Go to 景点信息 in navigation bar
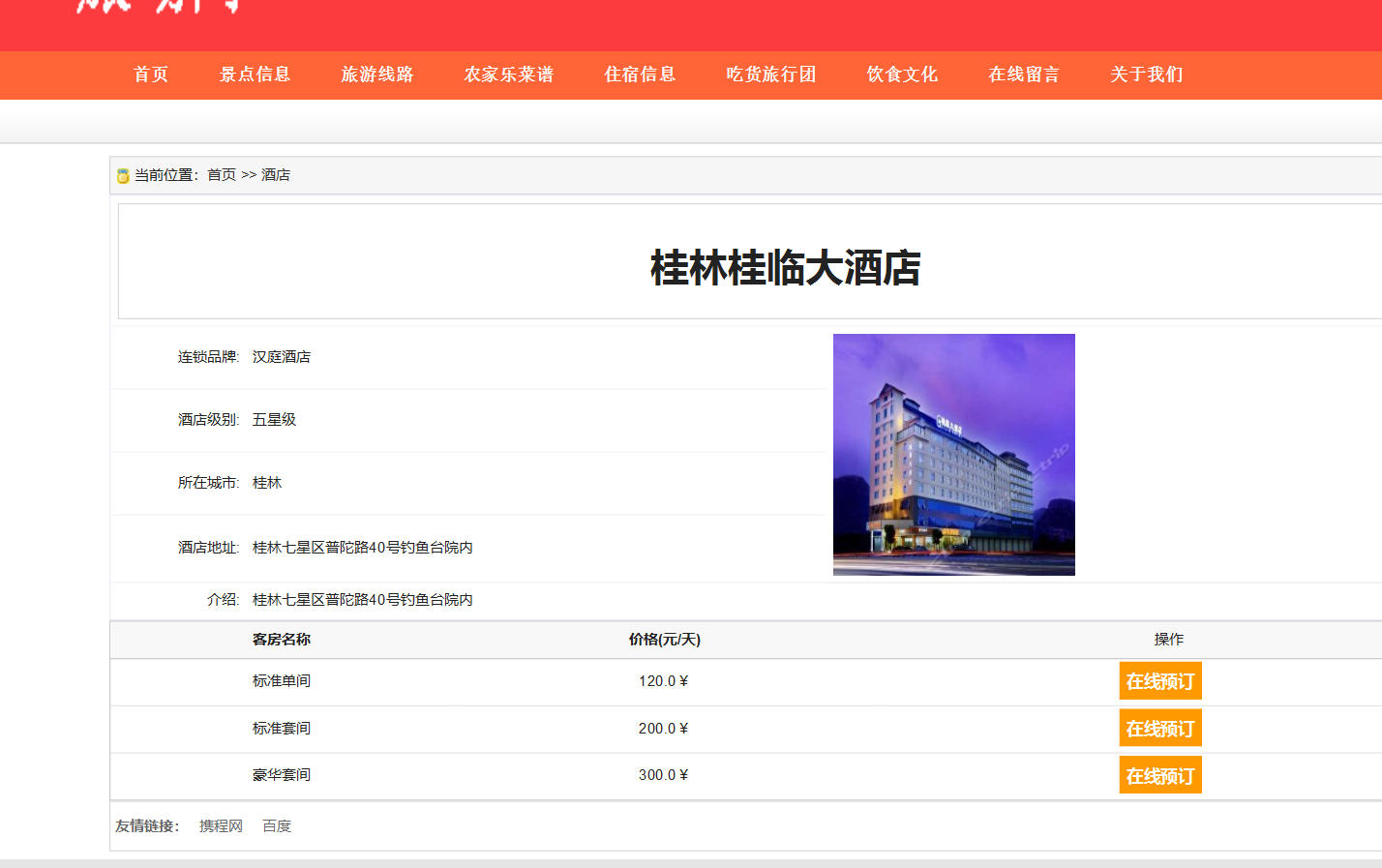Viewport: 1382px width, 868px height. [255, 75]
